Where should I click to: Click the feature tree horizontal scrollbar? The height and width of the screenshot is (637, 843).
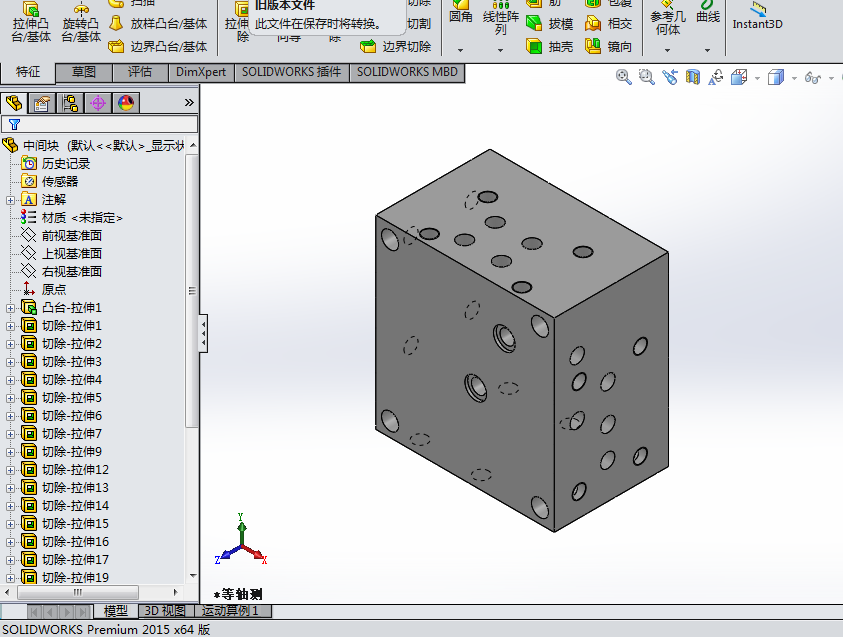pyautogui.click(x=75, y=593)
